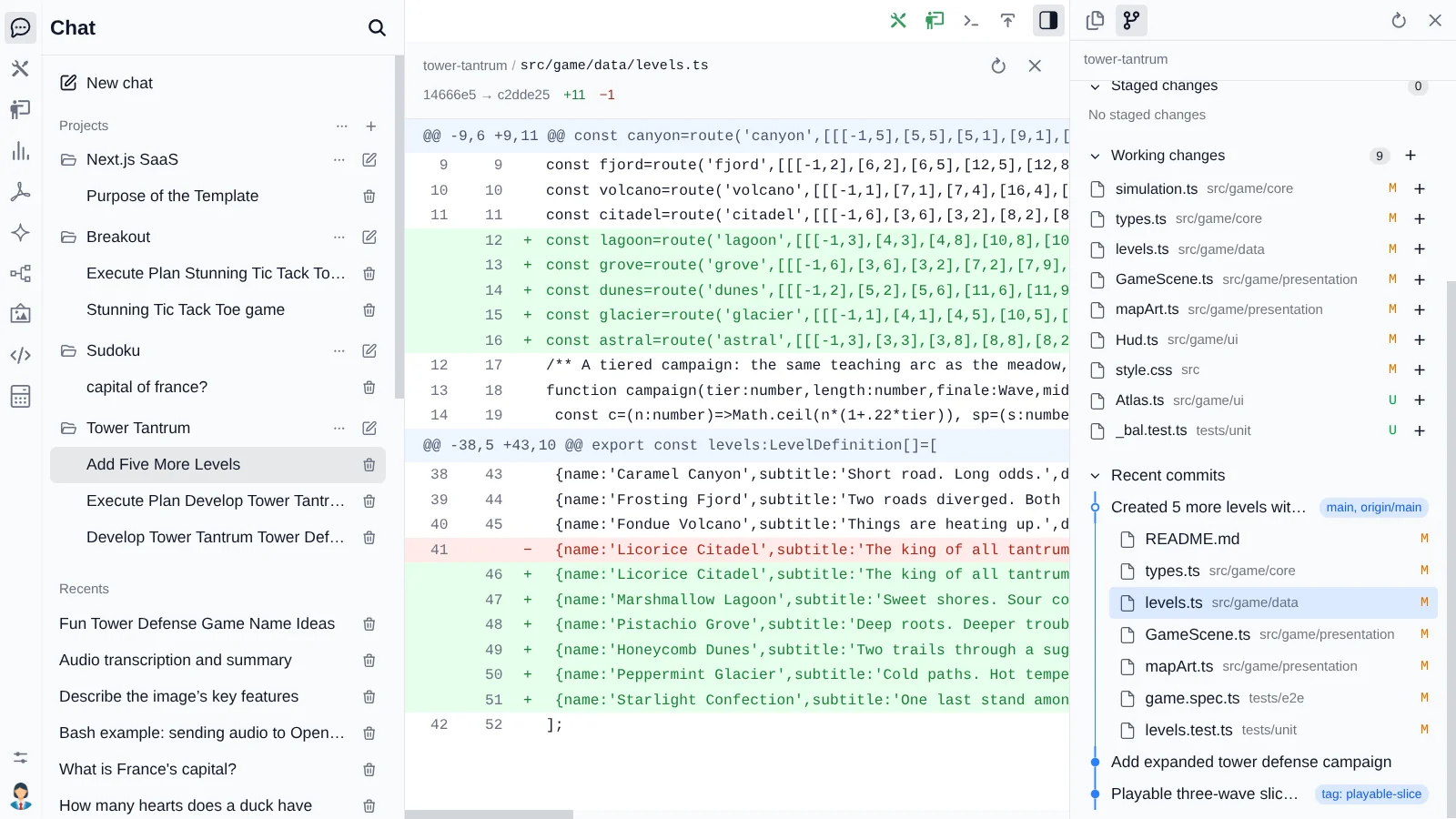Click the horizontal scrollbar below the diff
1456x819 pixels.
coord(489,814)
